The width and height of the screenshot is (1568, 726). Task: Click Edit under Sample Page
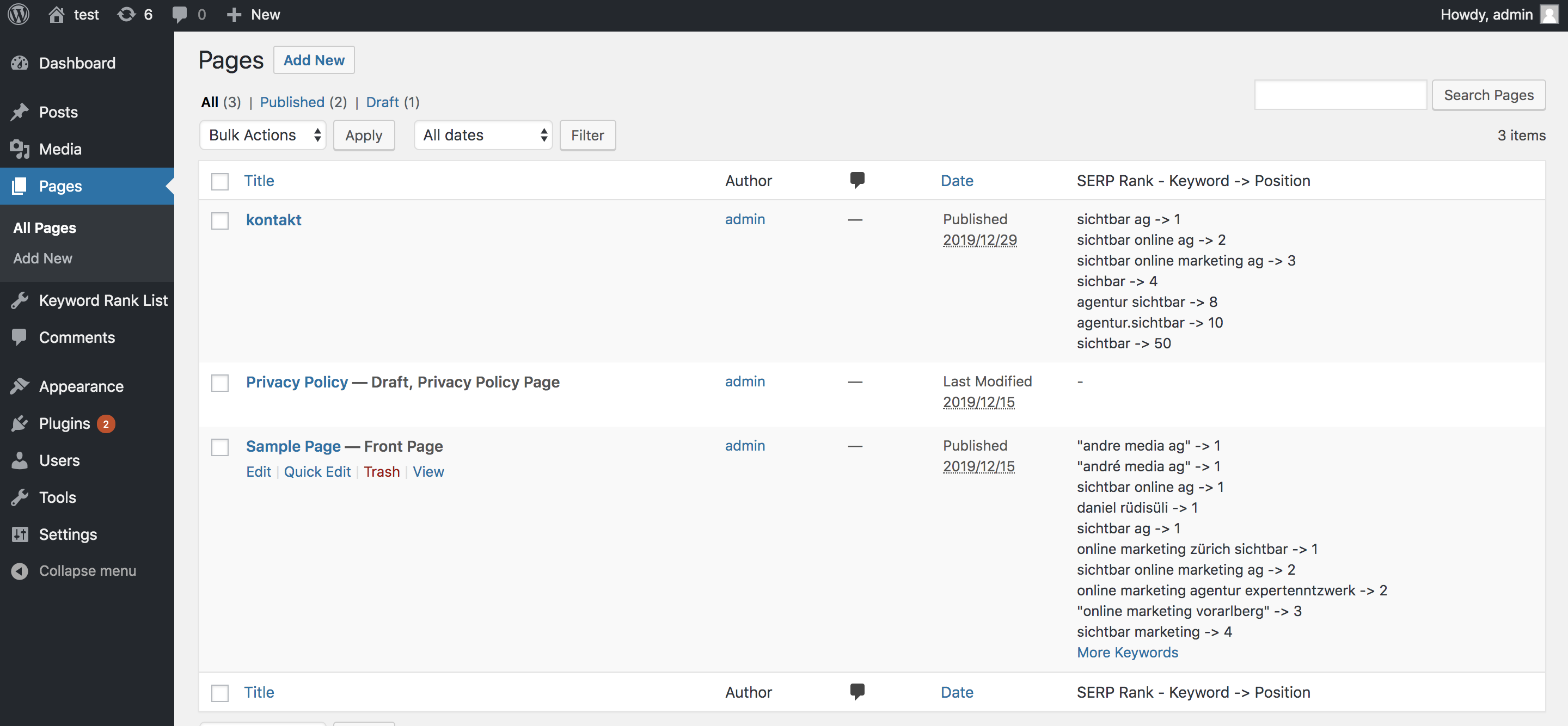(259, 472)
